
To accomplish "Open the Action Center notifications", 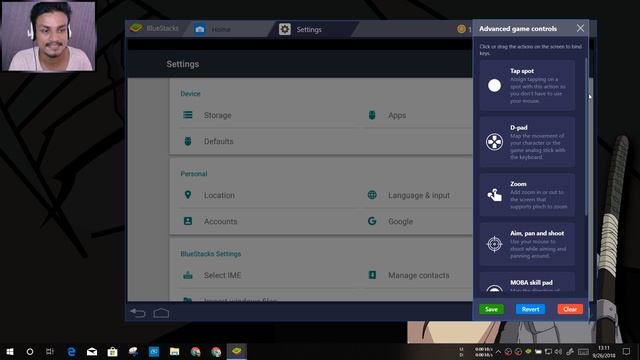I will [x=626, y=351].
